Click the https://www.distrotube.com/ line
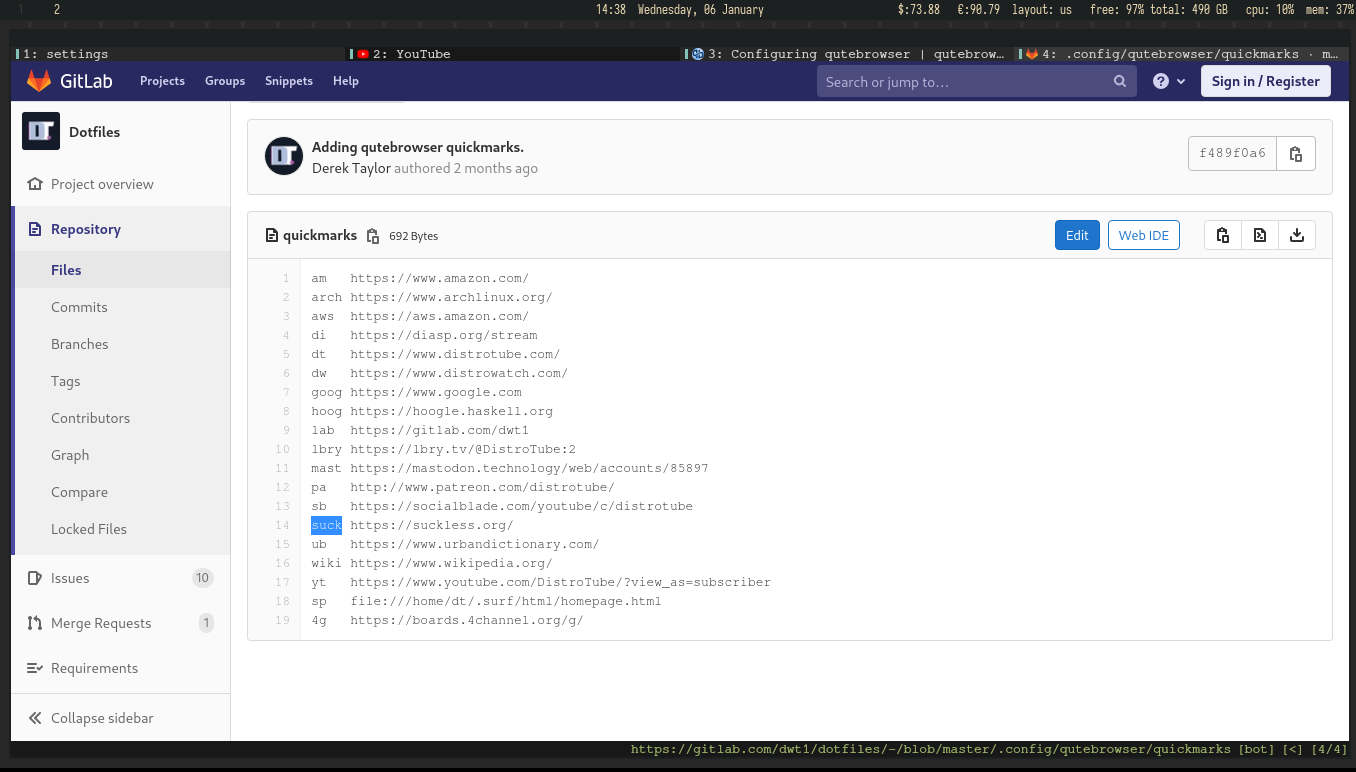This screenshot has height=772, width=1356. [455, 354]
